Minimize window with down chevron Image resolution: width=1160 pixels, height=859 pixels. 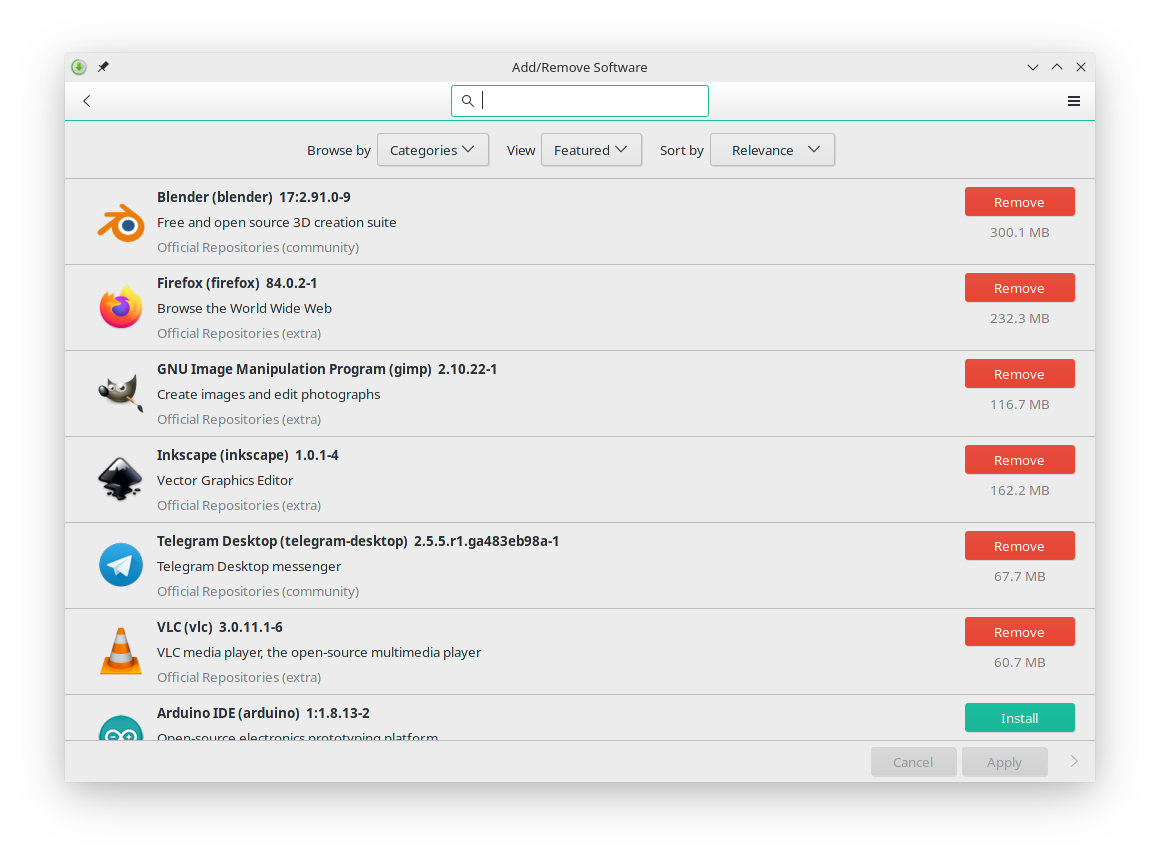click(1033, 67)
